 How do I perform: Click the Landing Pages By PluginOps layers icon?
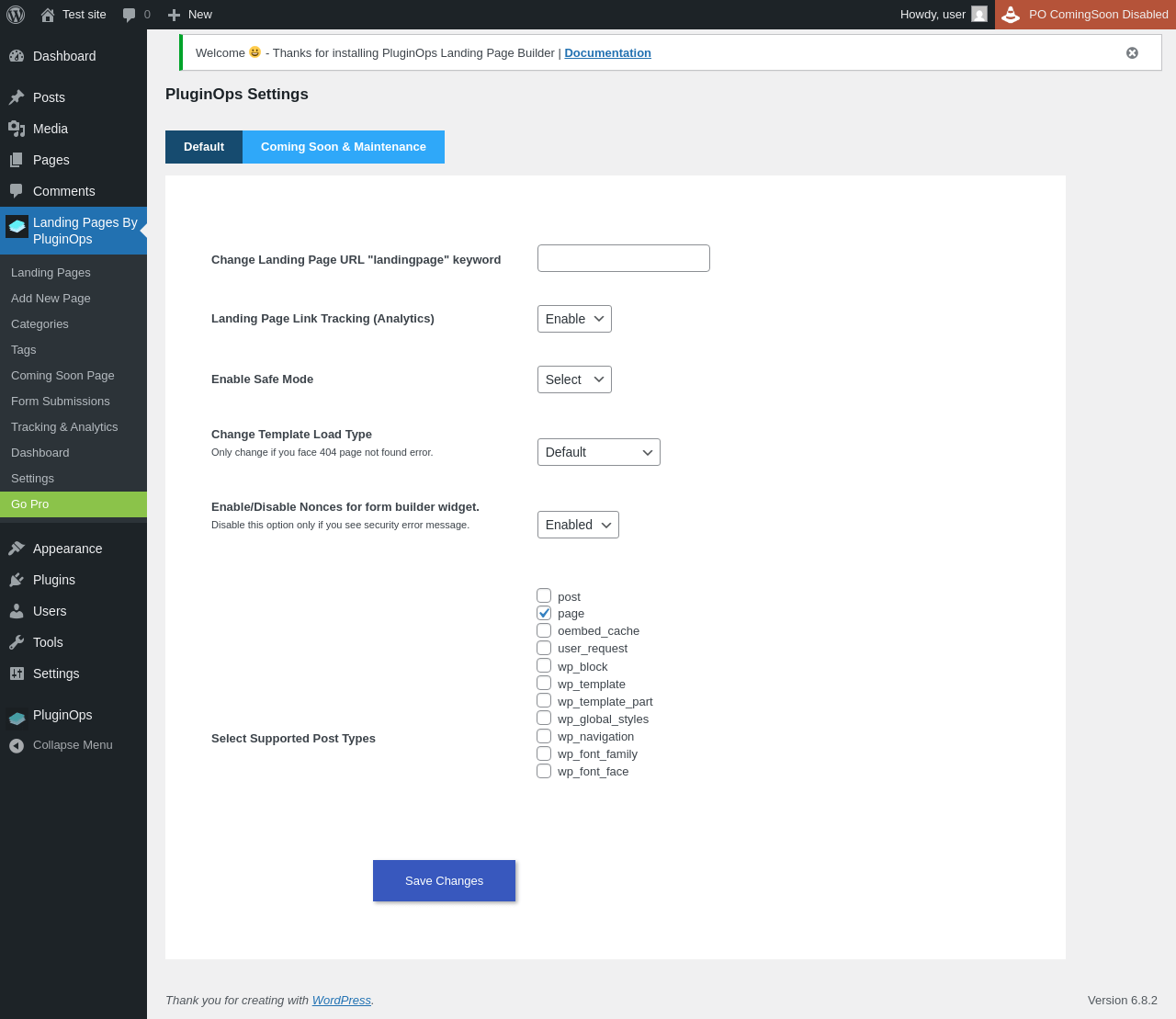pyautogui.click(x=17, y=226)
